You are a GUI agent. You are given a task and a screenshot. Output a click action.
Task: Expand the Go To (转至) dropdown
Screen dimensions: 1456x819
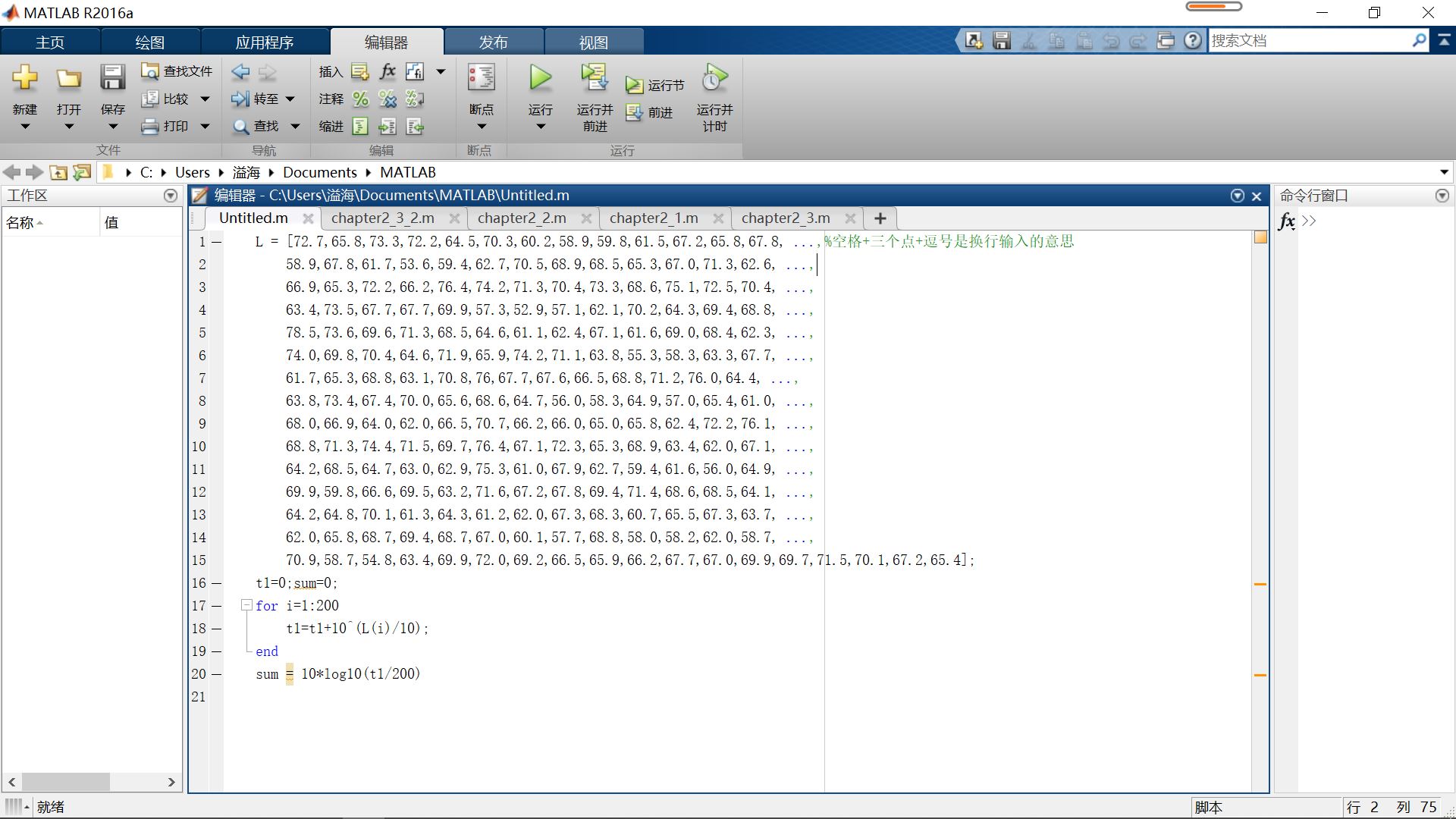coord(290,99)
